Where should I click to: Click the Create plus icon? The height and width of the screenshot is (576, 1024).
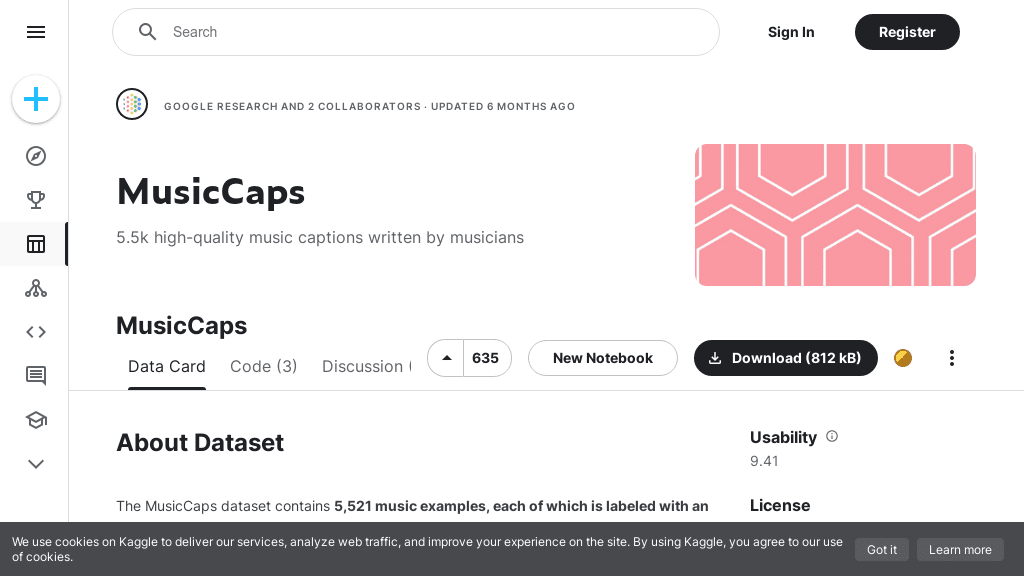[36, 99]
